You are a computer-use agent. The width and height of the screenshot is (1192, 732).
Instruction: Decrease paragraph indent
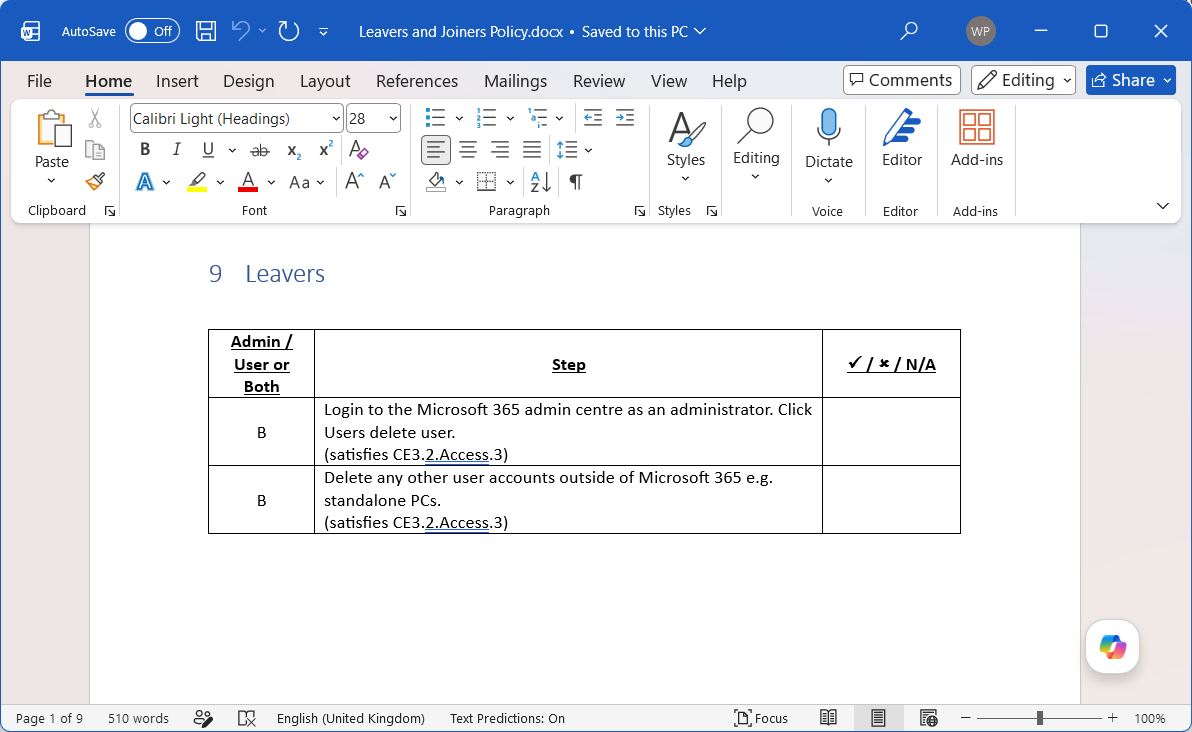click(592, 118)
